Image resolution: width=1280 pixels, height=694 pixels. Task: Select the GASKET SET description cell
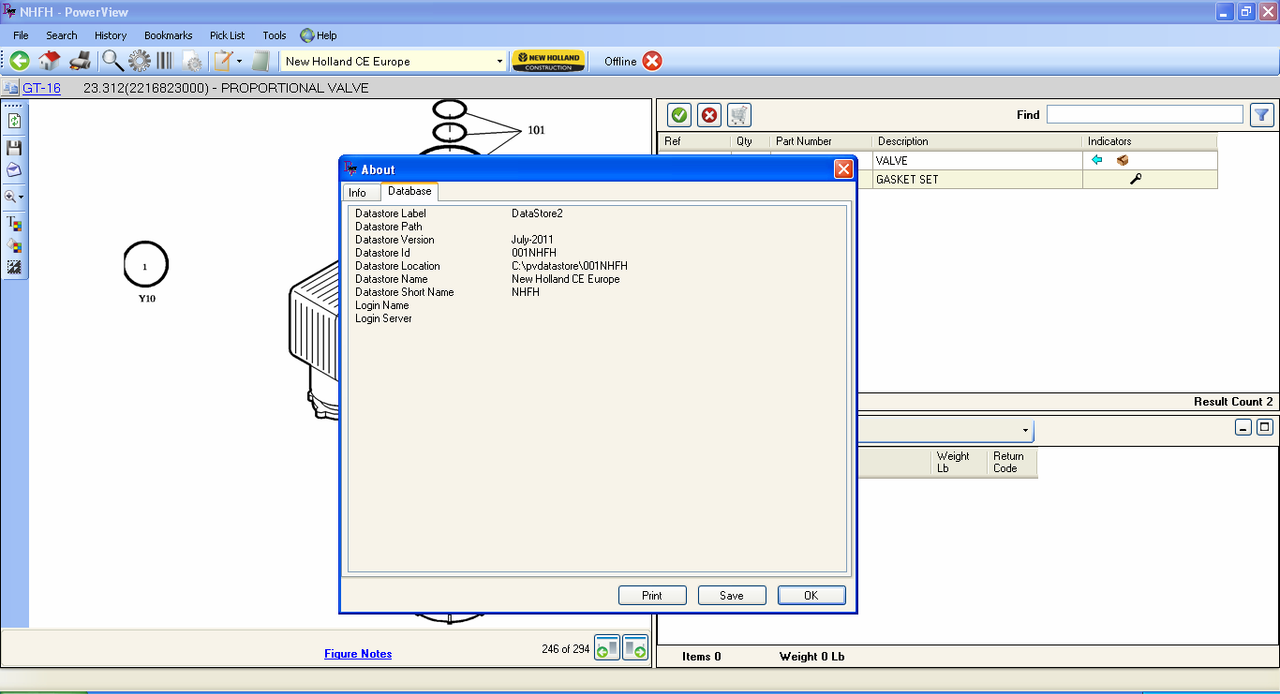[x=977, y=179]
